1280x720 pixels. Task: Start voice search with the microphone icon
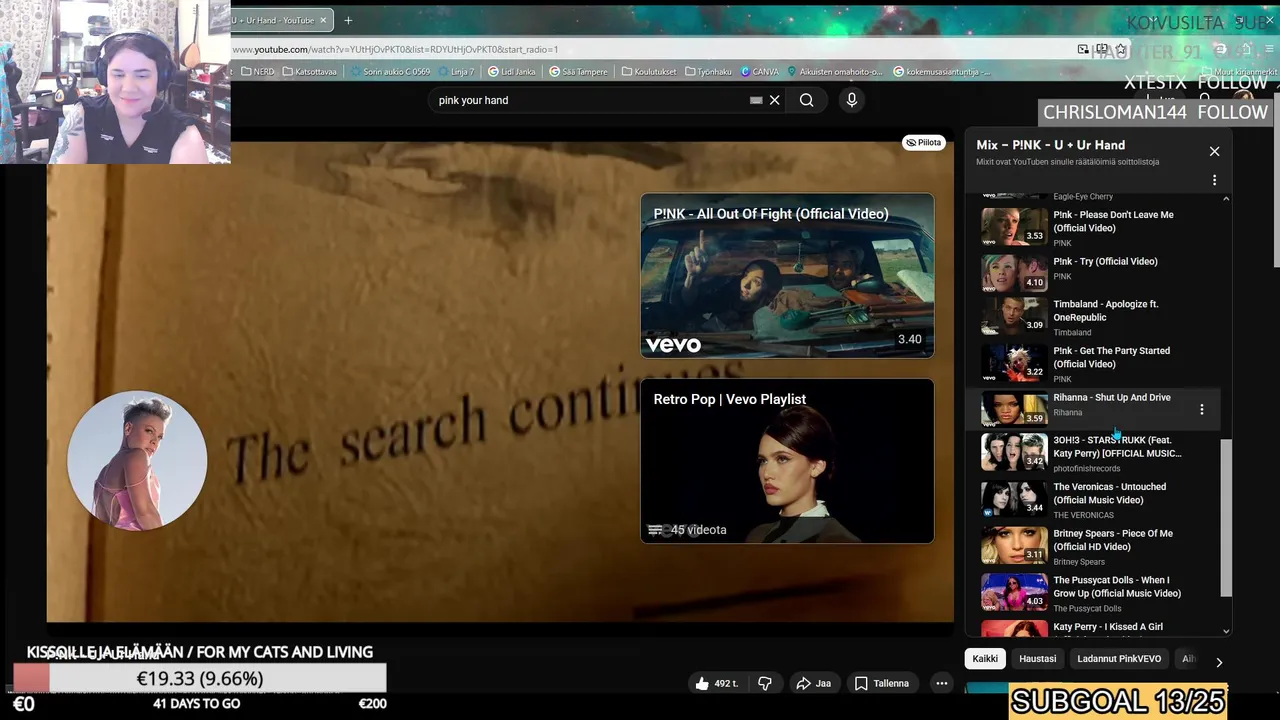852,100
